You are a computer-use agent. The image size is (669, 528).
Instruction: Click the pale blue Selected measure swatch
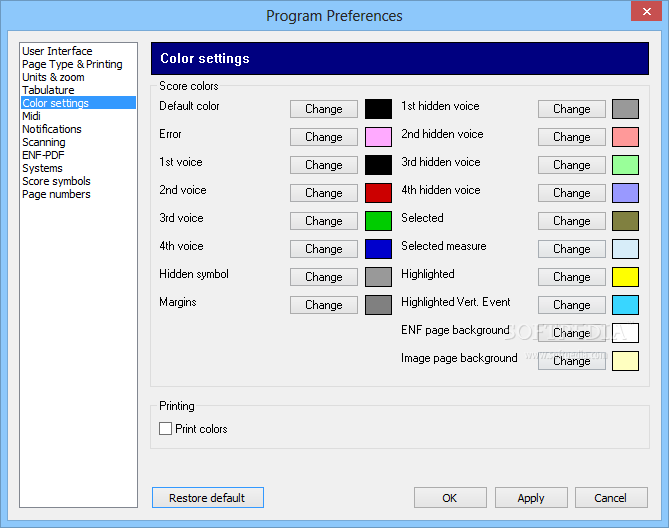625,249
